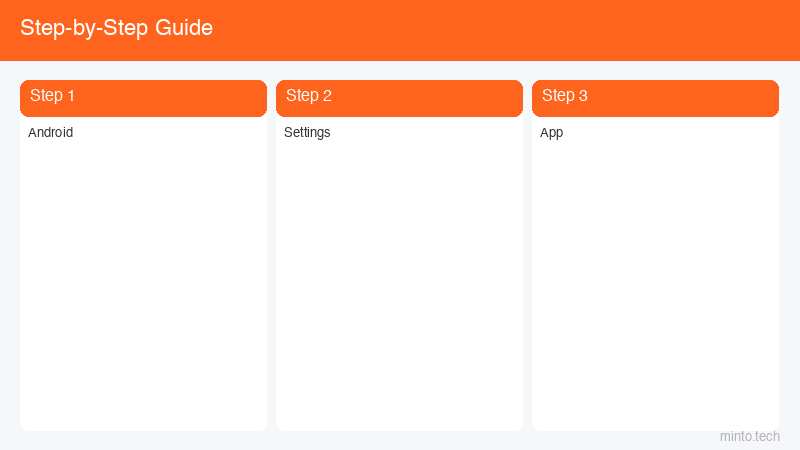Viewport: 800px width, 450px height.
Task: Click the number 3 in Step 3 header
Action: pyautogui.click(x=583, y=96)
